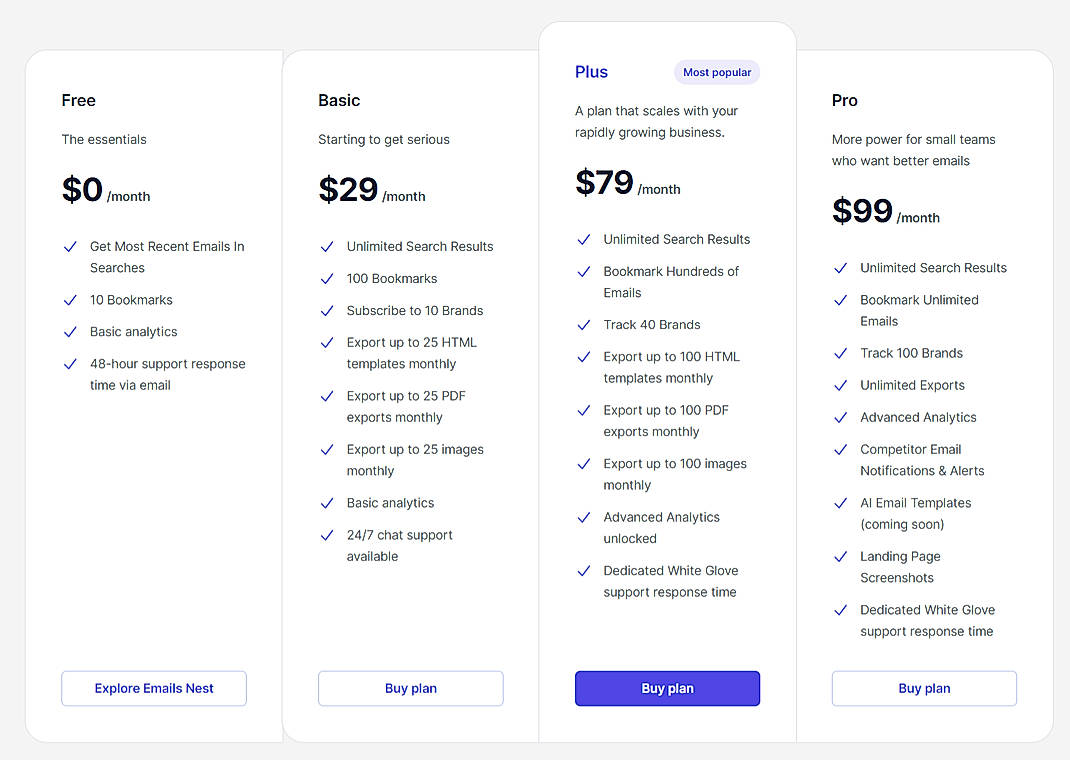Click the checkmark next to 10 Bookmarks
1070x760 pixels.
[x=70, y=300]
